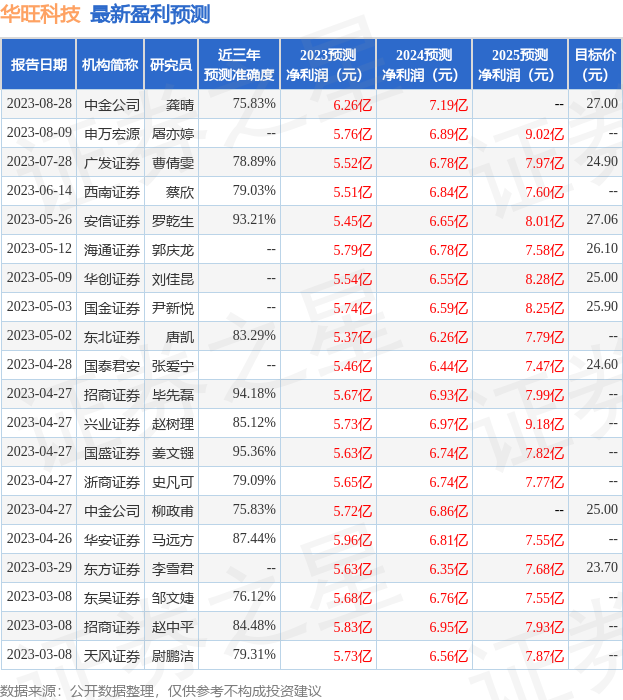Select institution 国盛证券
The height and width of the screenshot is (700, 623).
pos(112,453)
